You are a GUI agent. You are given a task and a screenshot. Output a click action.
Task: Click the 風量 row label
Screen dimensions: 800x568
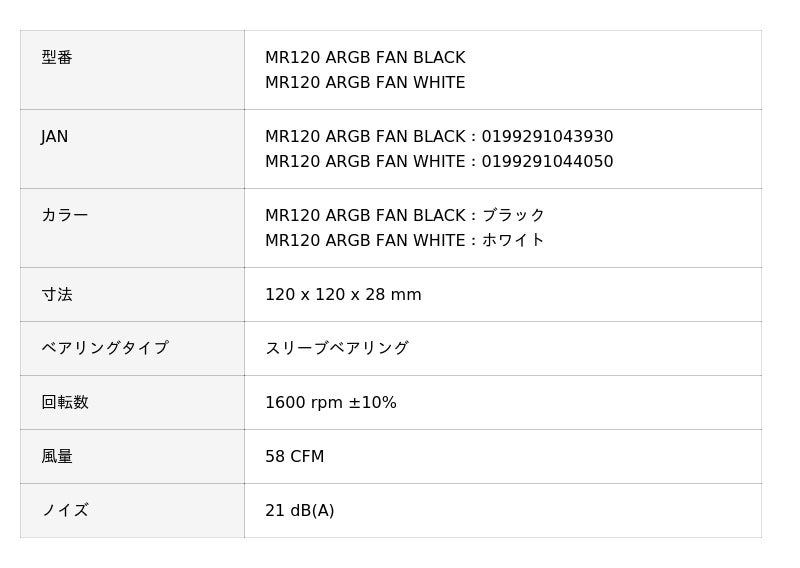(x=57, y=456)
